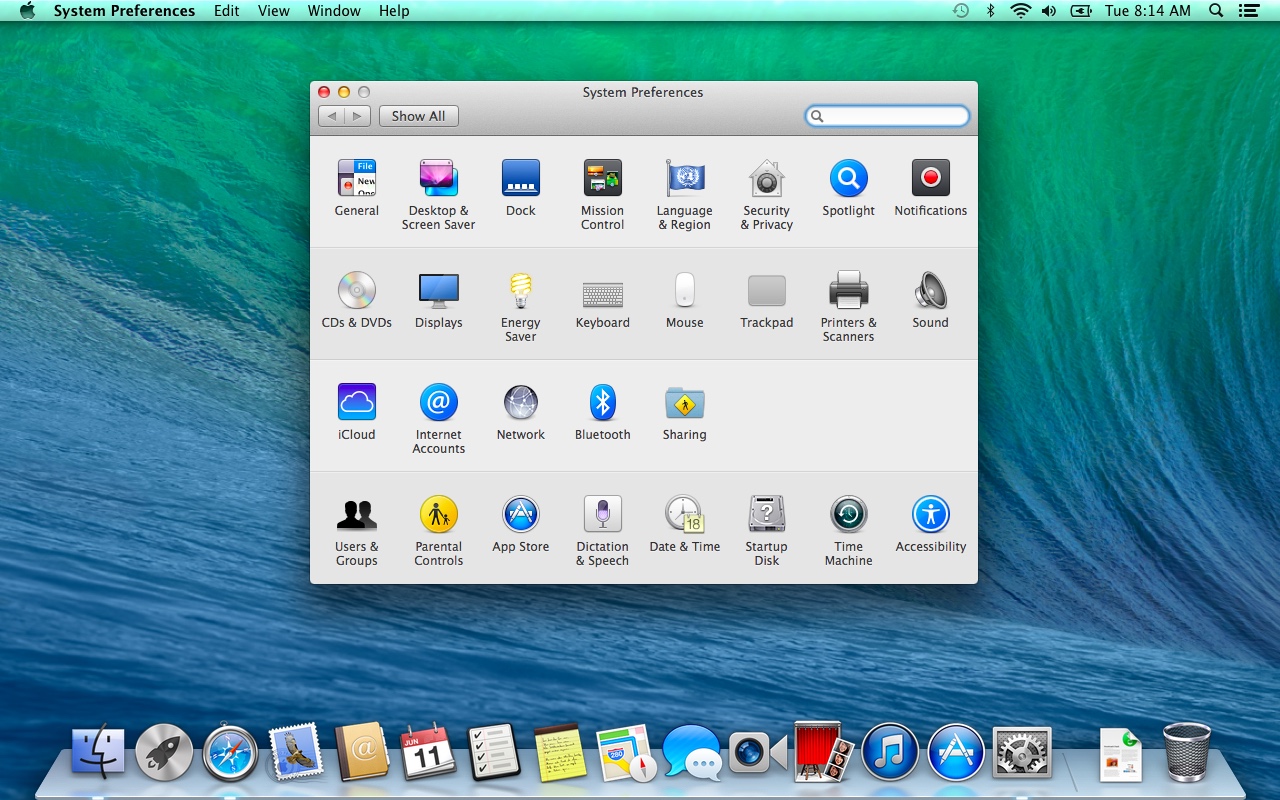1280x800 pixels.
Task: Open Printers & Scanners preferences
Action: tap(849, 307)
